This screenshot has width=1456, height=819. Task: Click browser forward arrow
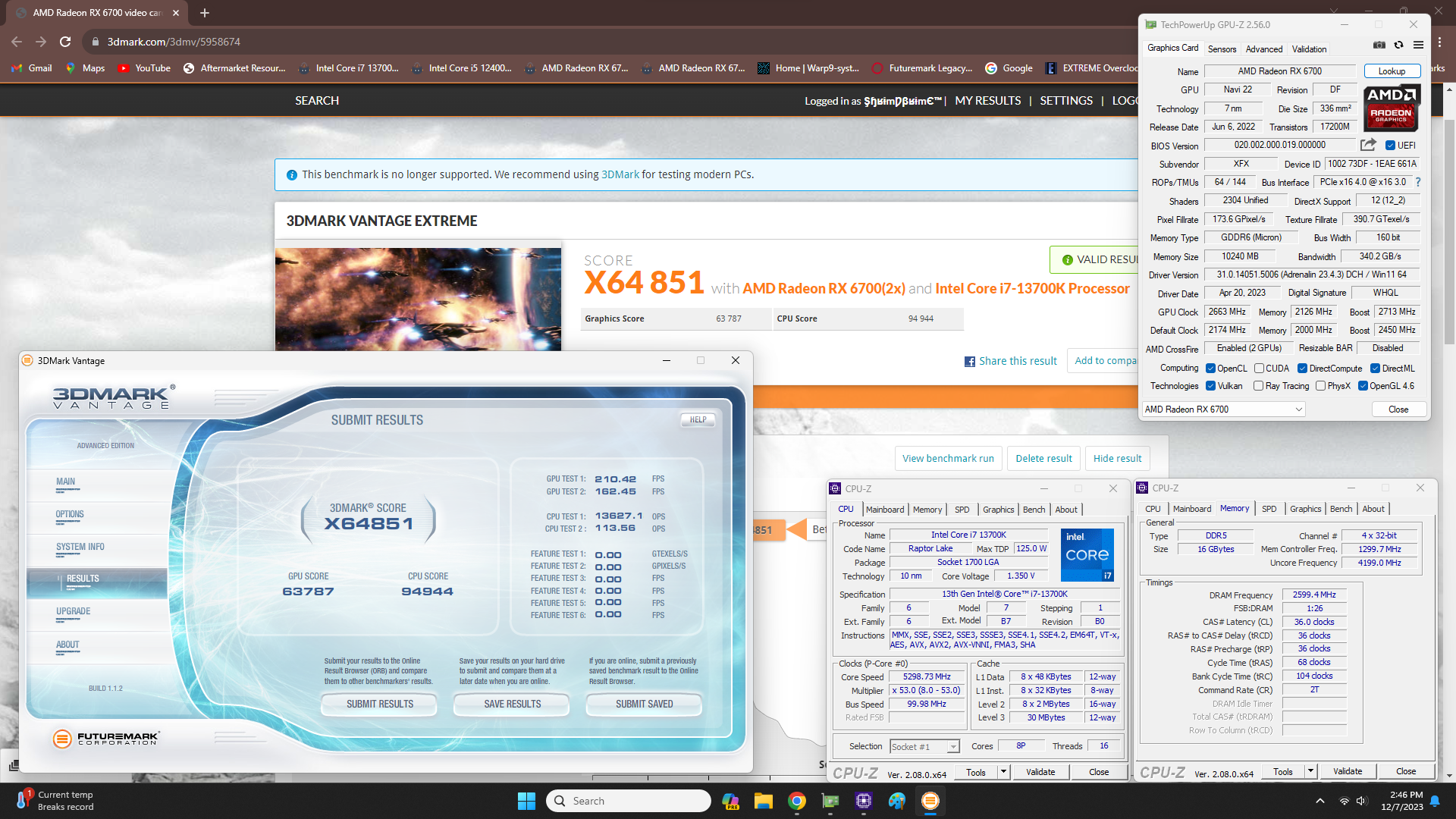(41, 42)
